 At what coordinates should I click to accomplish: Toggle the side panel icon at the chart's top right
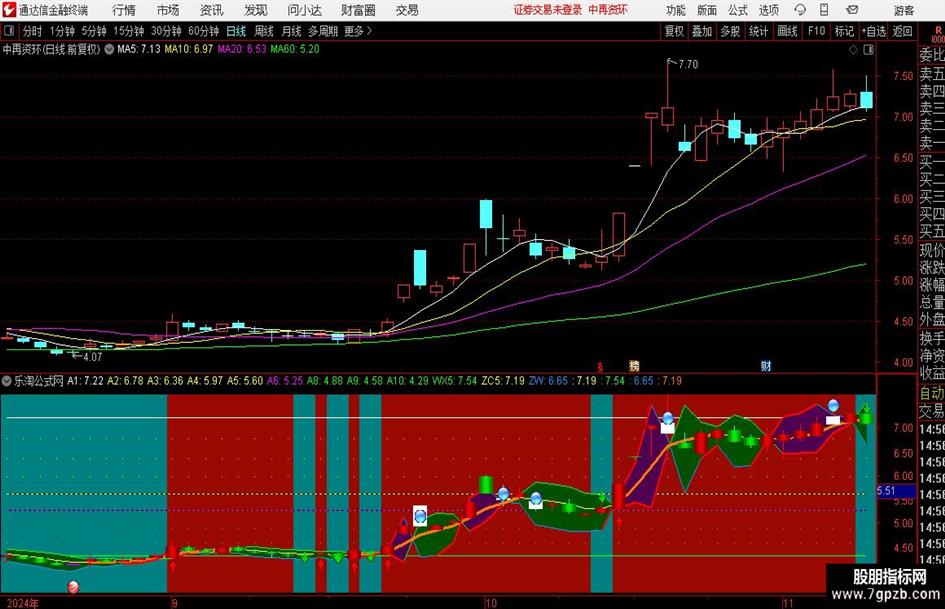click(x=868, y=49)
